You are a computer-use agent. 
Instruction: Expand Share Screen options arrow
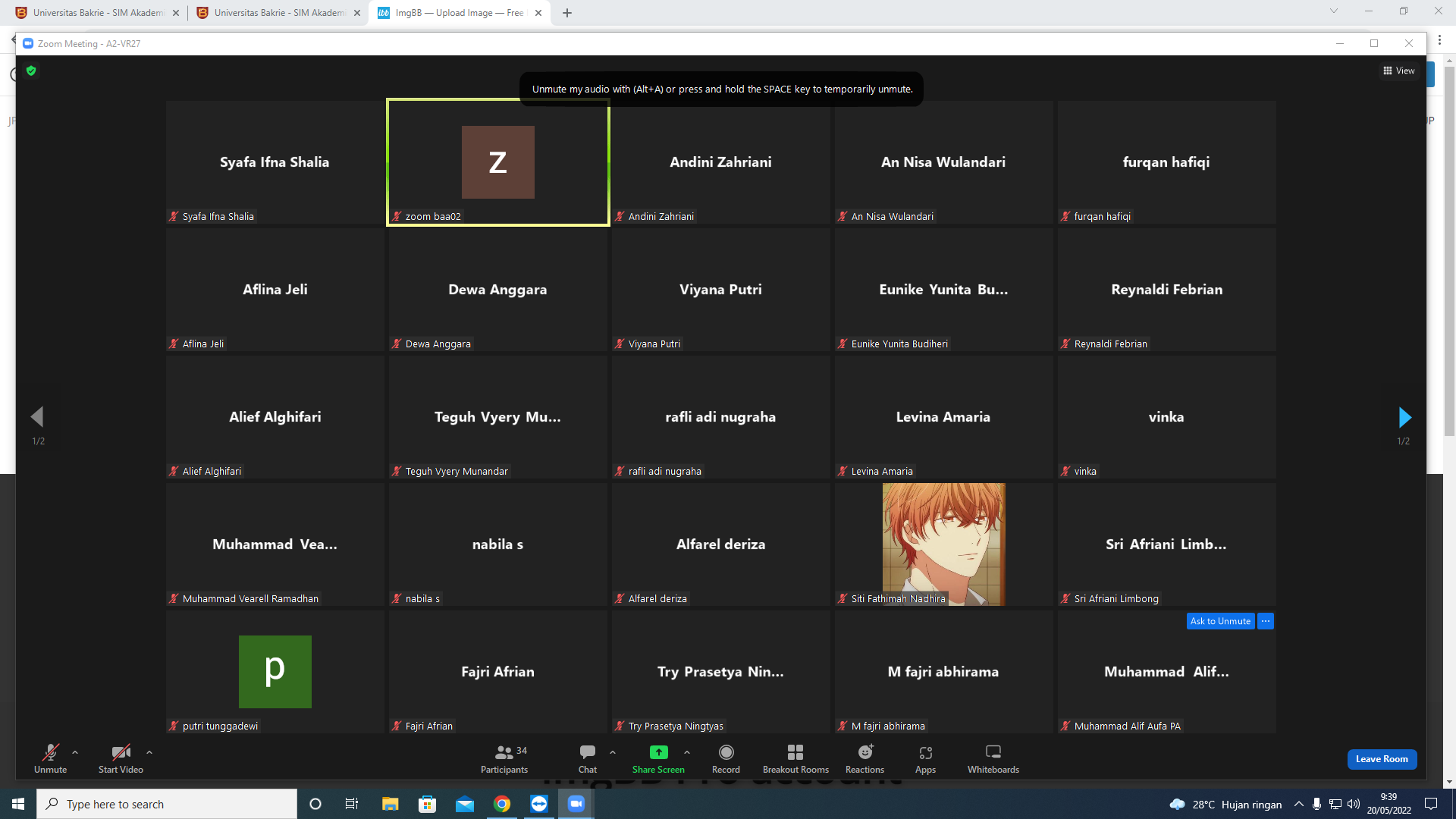687,752
